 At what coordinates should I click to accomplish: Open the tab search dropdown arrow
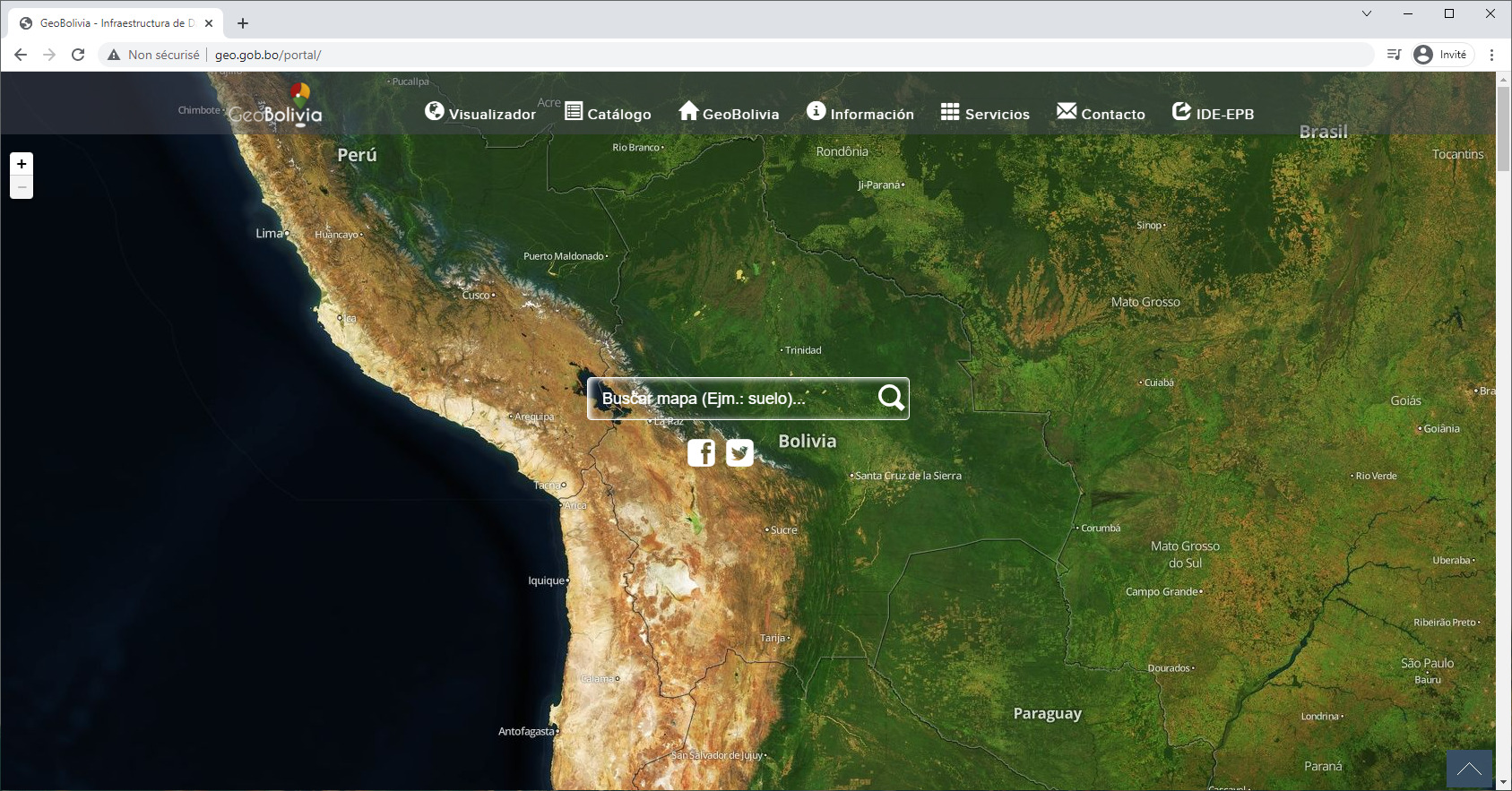(x=1366, y=13)
